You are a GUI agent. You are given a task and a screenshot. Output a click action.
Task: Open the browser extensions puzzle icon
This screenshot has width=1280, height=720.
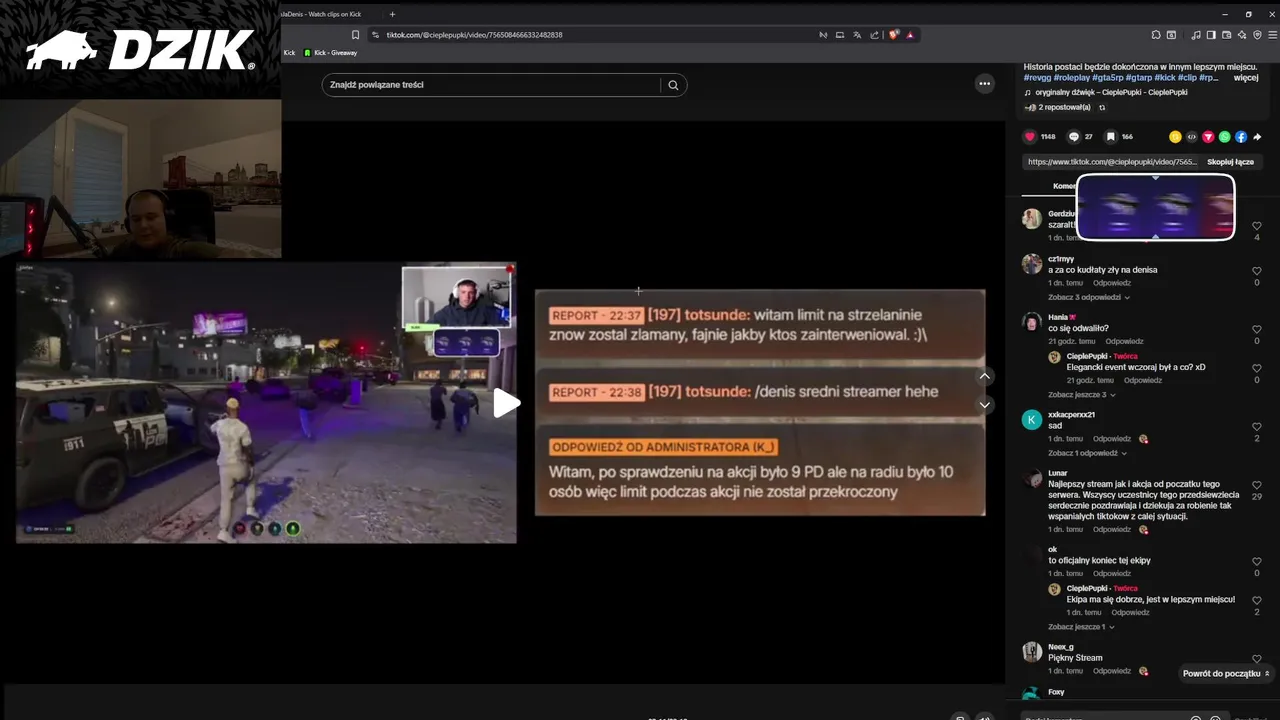pyautogui.click(x=1156, y=35)
